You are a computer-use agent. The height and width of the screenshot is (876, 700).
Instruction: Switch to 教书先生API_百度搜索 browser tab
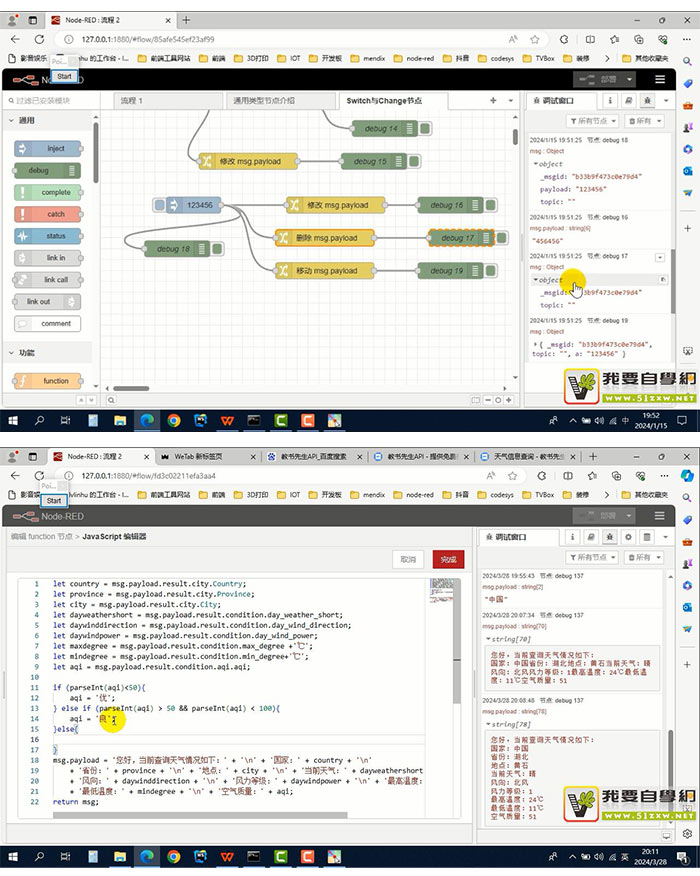coord(313,456)
